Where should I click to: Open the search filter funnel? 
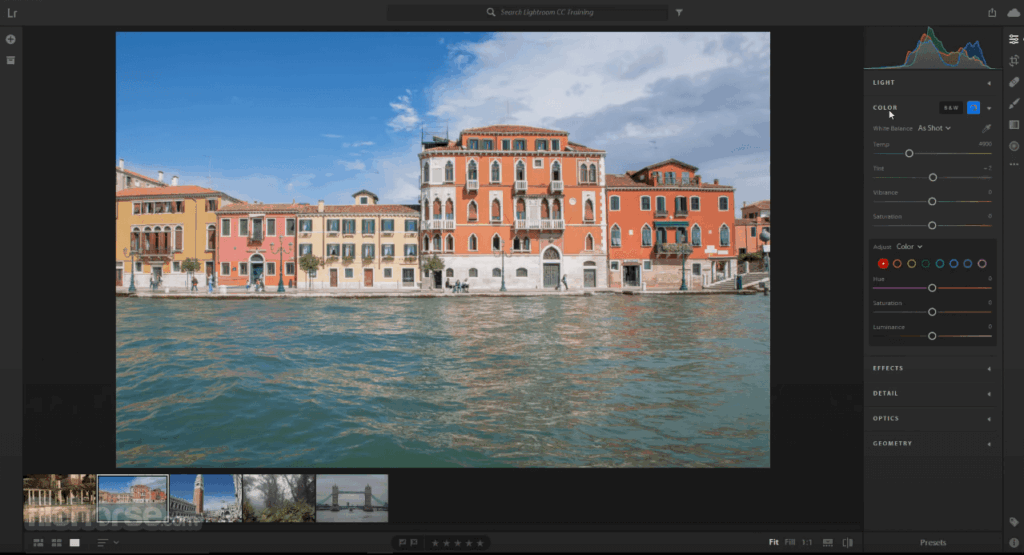679,12
